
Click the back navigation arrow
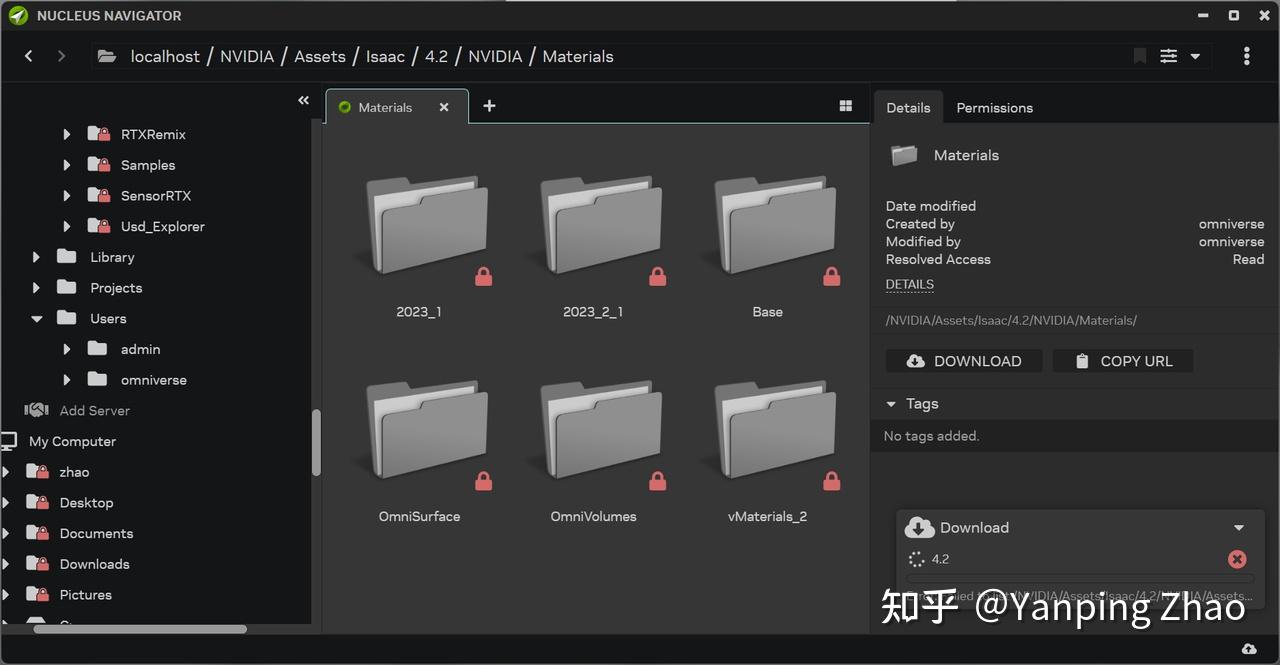(28, 56)
